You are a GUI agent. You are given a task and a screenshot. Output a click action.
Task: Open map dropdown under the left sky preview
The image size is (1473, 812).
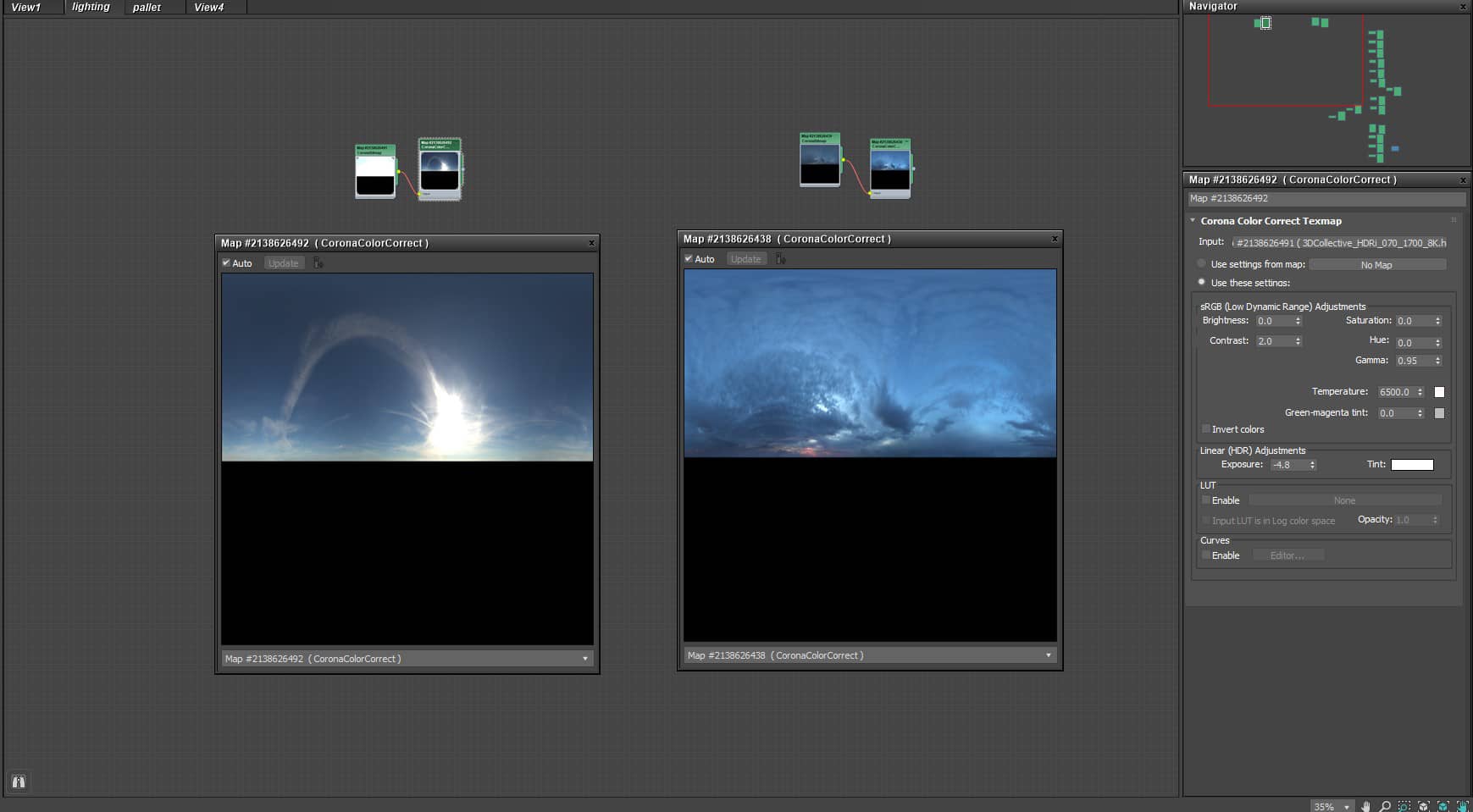584,659
